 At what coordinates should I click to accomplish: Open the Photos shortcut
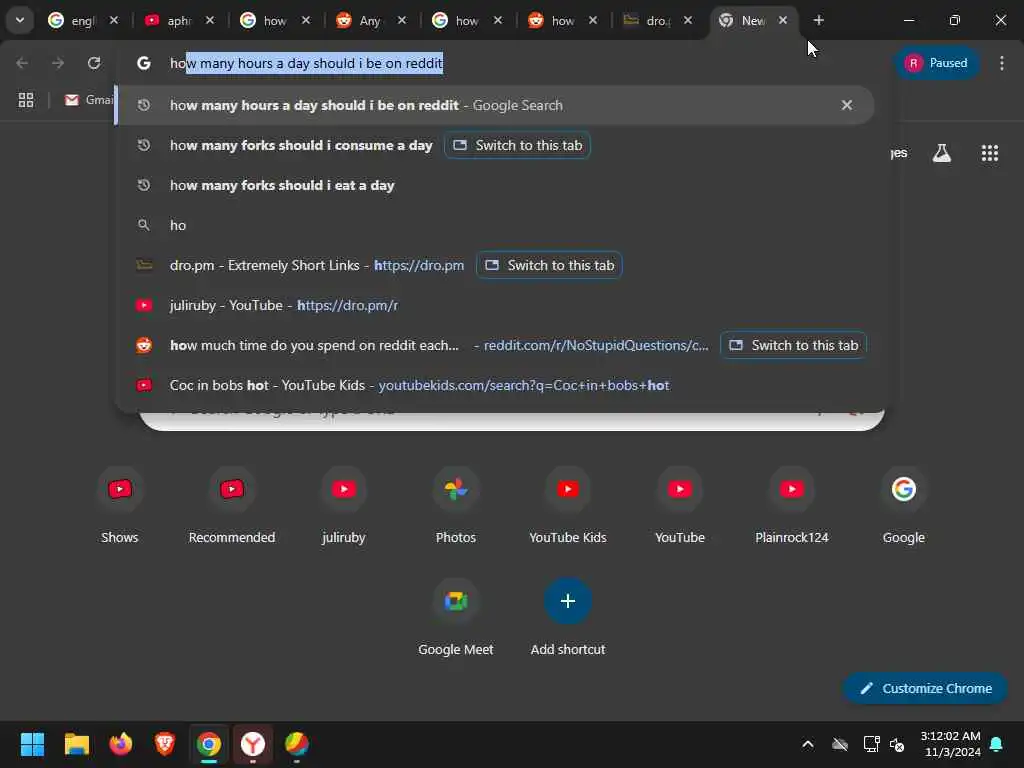tap(456, 506)
